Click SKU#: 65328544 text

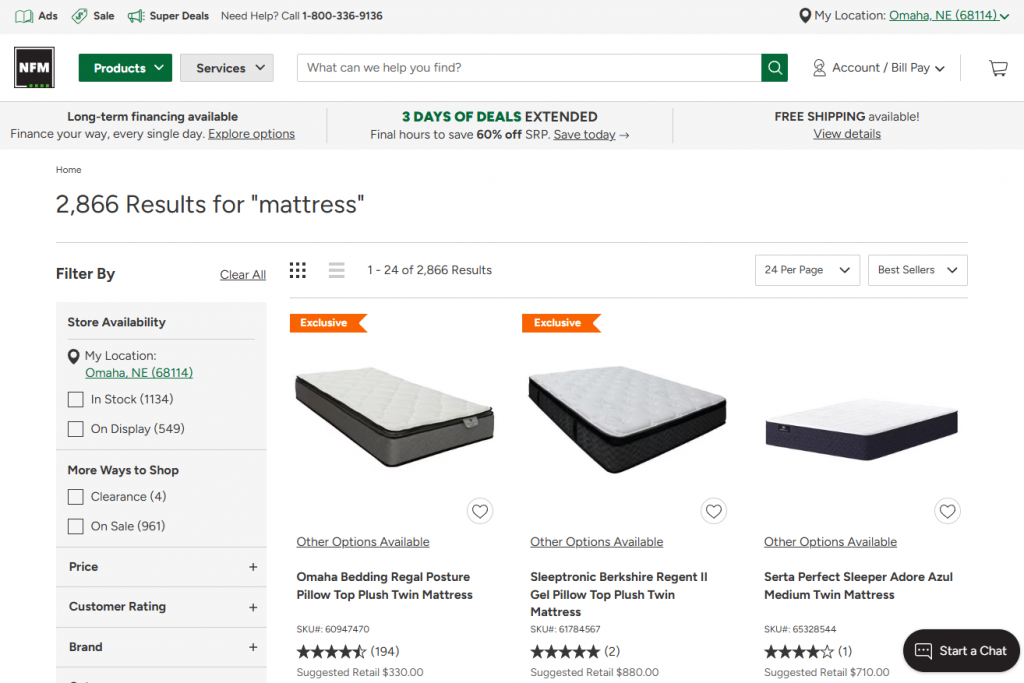pos(800,629)
